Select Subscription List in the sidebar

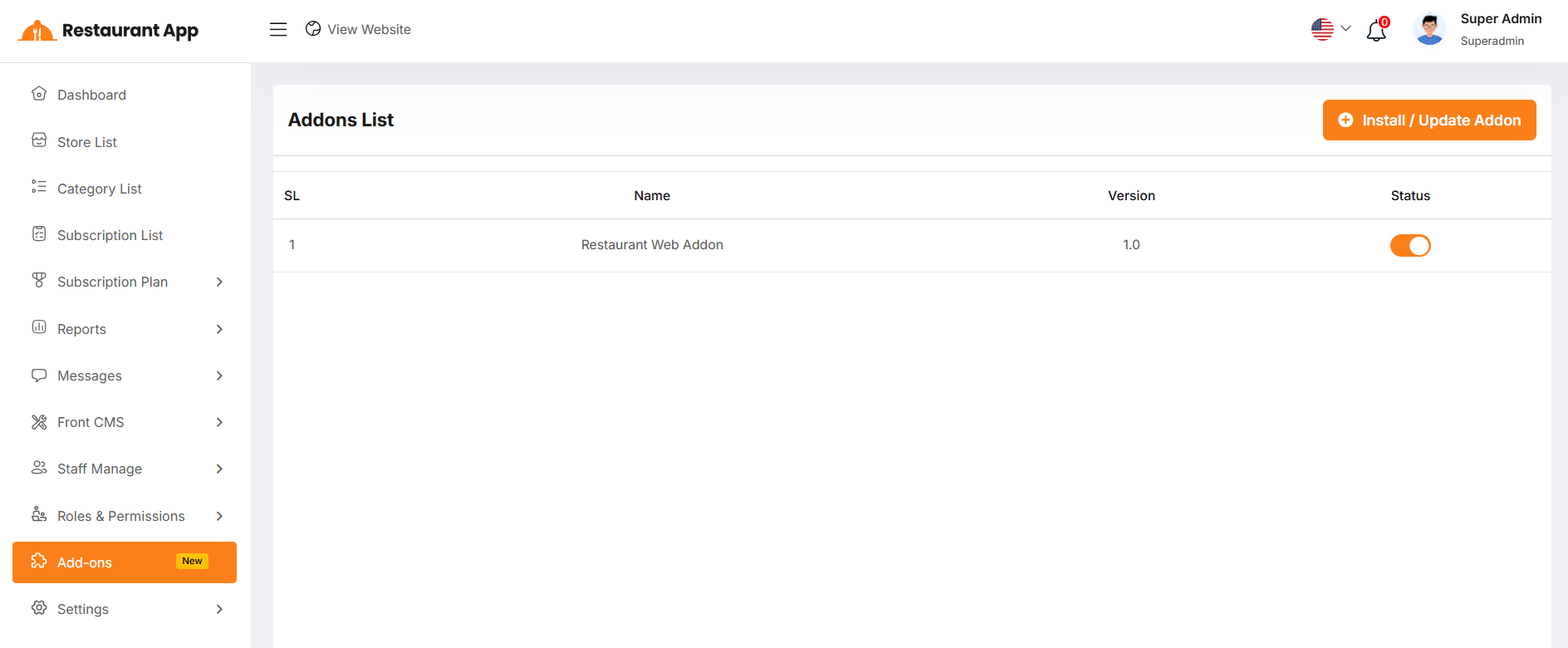point(110,235)
